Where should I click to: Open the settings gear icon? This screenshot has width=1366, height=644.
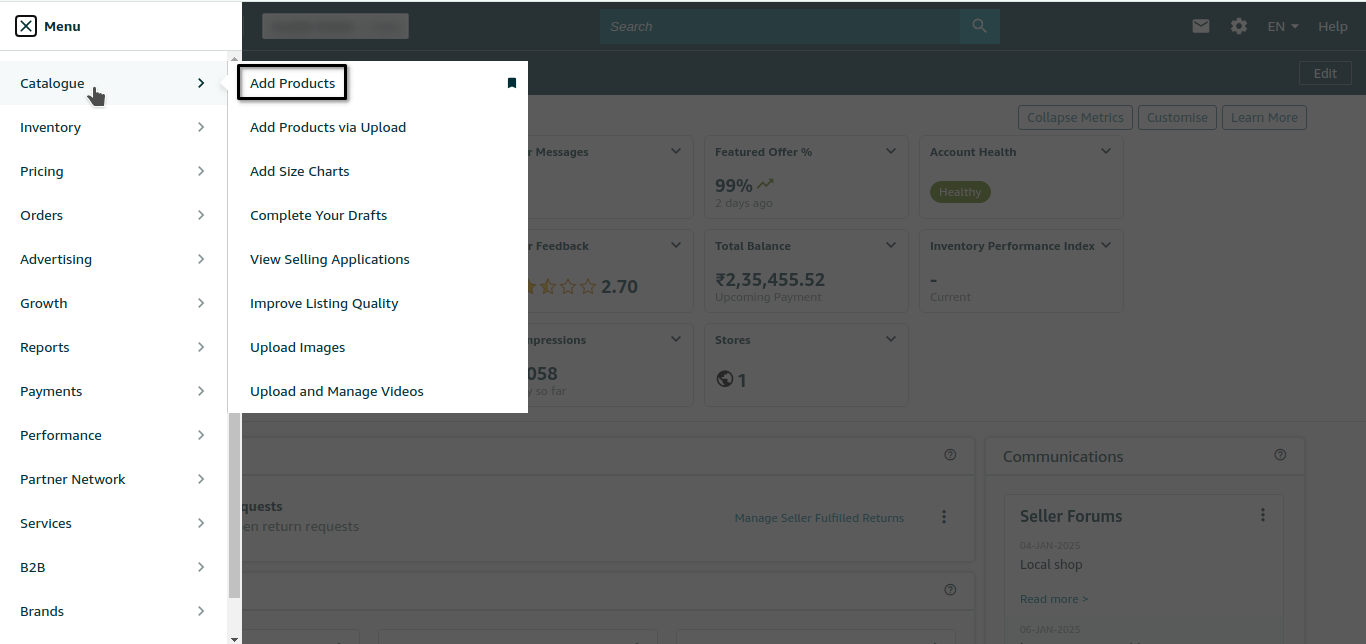click(x=1239, y=26)
